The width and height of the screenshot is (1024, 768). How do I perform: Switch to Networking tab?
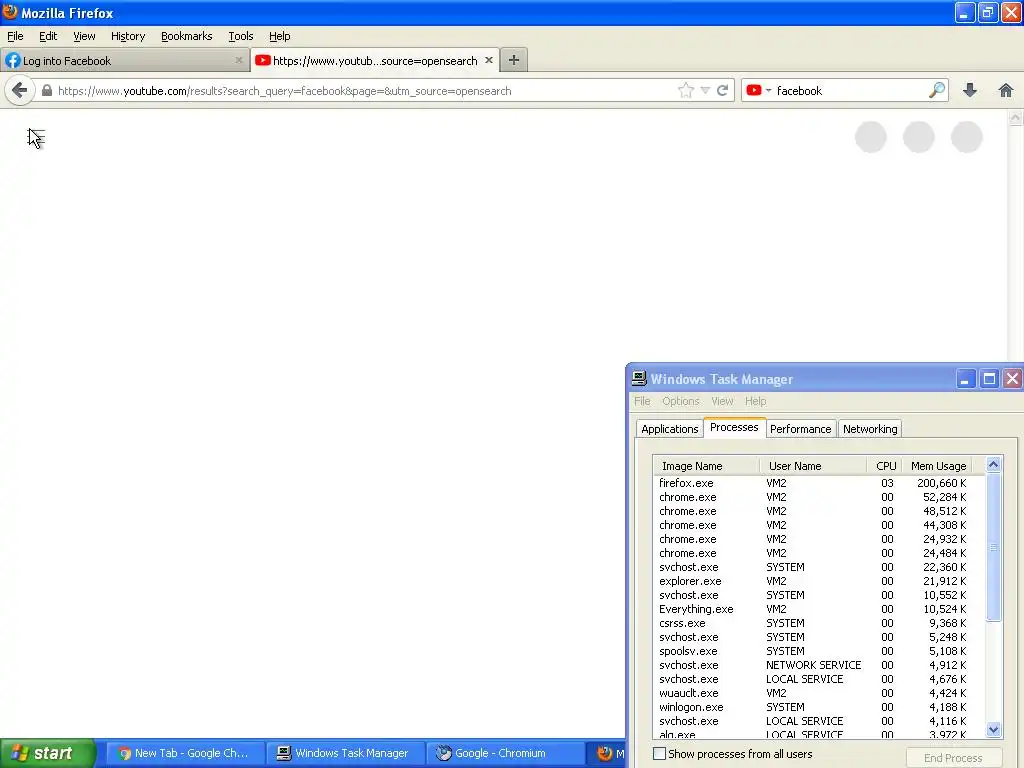(870, 429)
